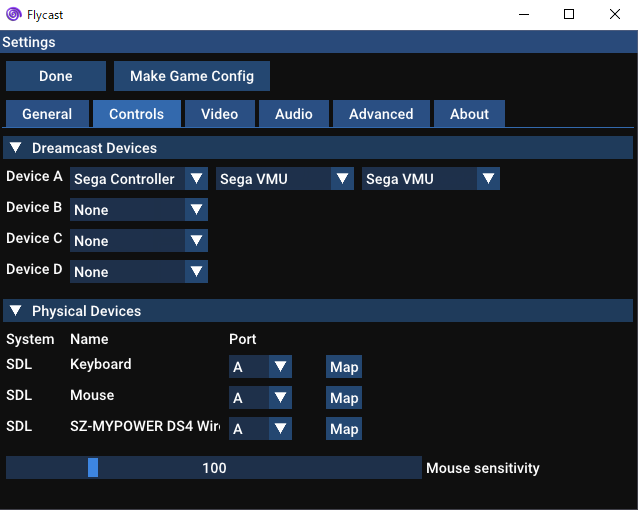Image resolution: width=638 pixels, height=510 pixels.
Task: Open the Advanced tab
Action: (381, 114)
